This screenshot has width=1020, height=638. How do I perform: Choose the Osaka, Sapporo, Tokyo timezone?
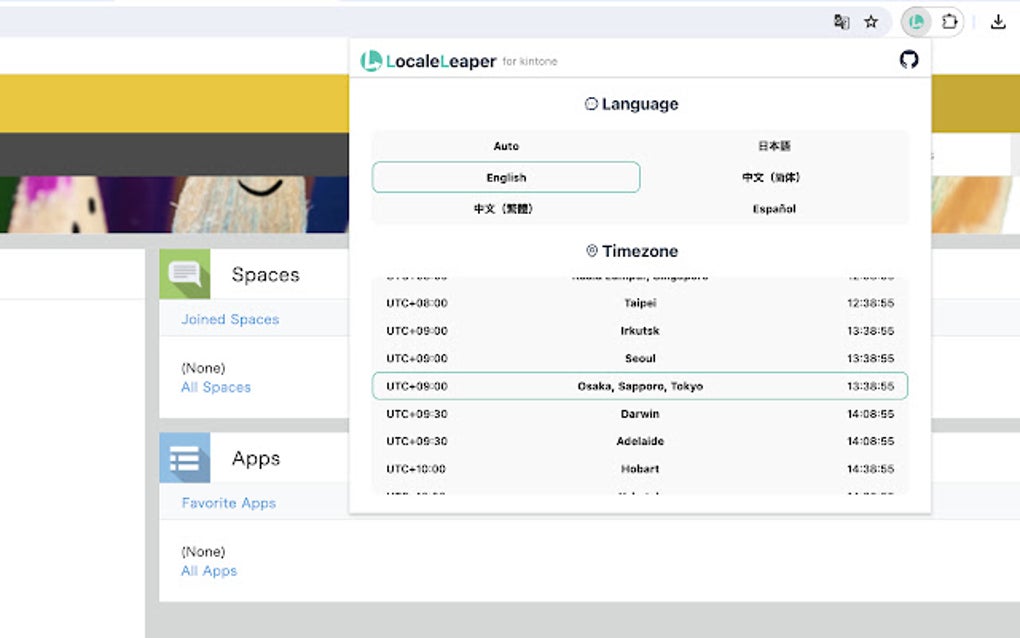[x=640, y=386]
